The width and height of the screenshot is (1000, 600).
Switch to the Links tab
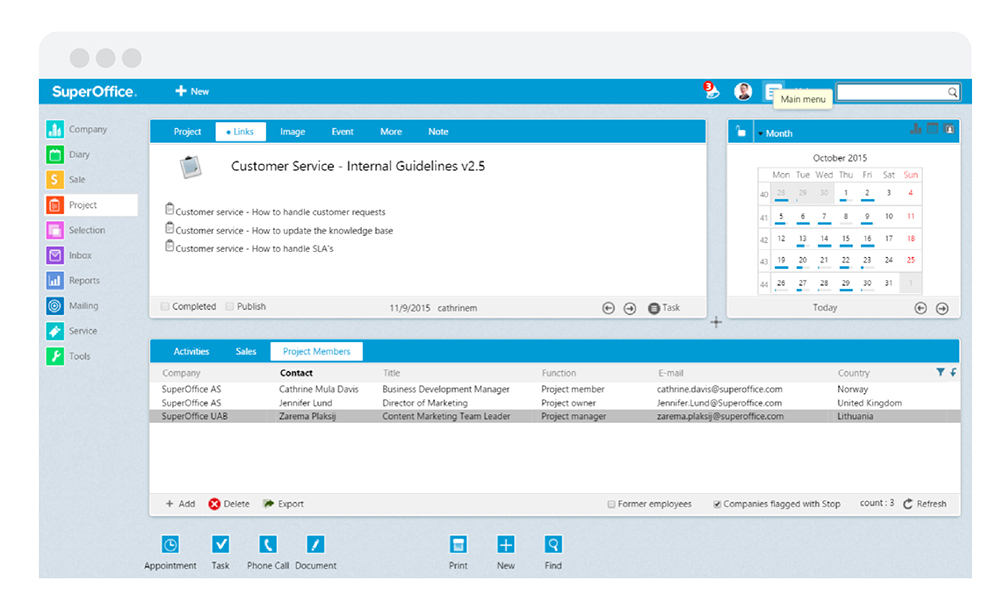(x=240, y=131)
